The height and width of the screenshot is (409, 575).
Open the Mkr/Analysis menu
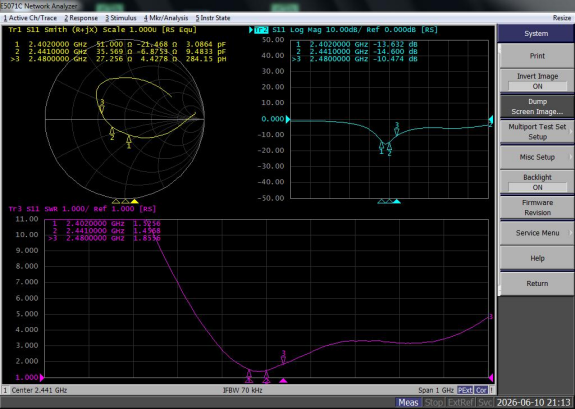(x=166, y=18)
